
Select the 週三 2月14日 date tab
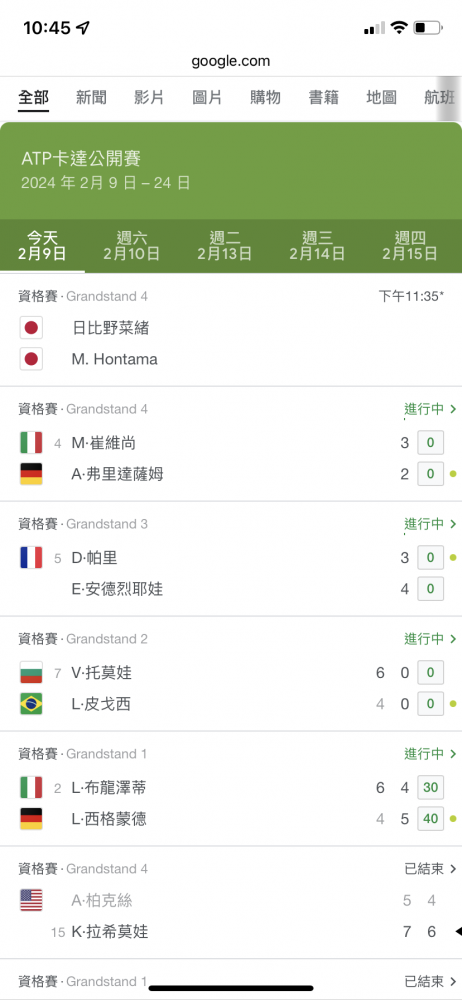tap(317, 246)
